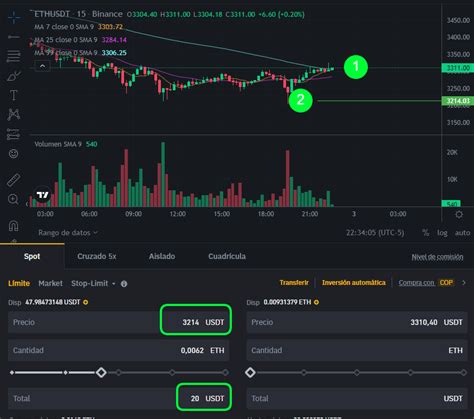The height and width of the screenshot is (419, 474).
Task: Switch to the Spot tab
Action: (32, 256)
